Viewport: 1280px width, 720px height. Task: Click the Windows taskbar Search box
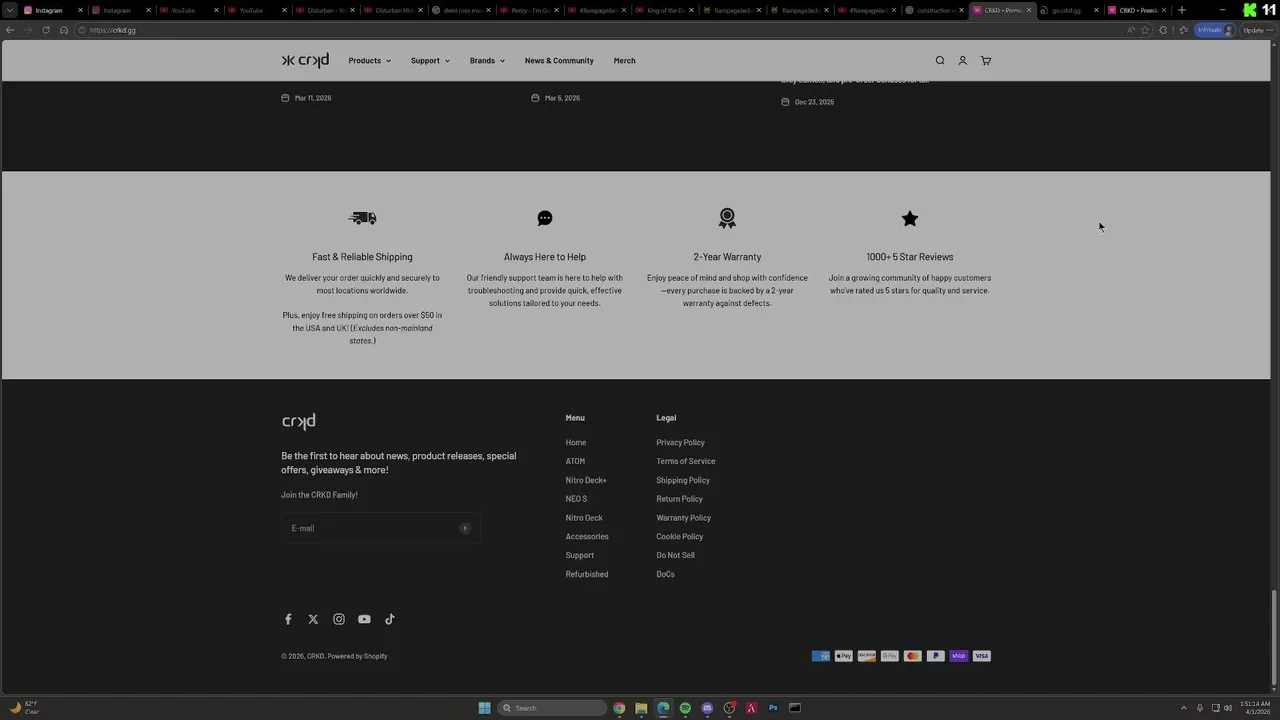tap(552, 708)
